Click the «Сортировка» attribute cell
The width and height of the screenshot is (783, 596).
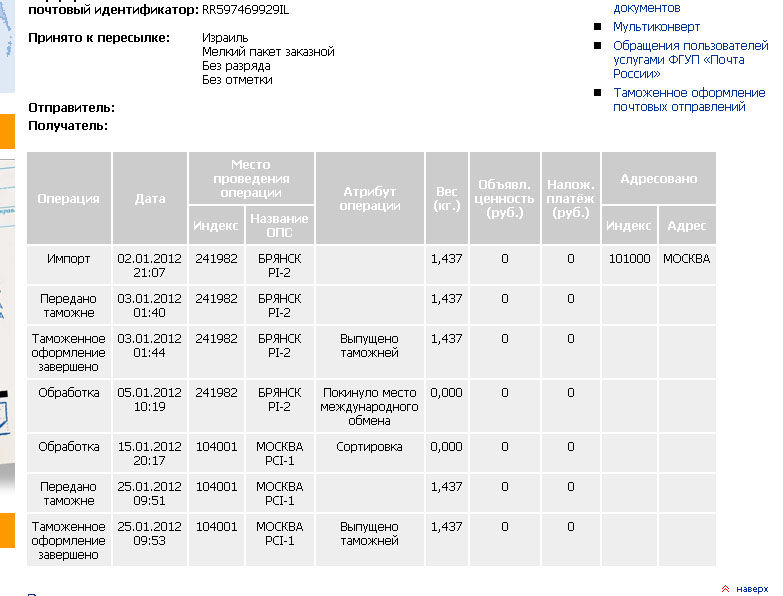pos(369,447)
